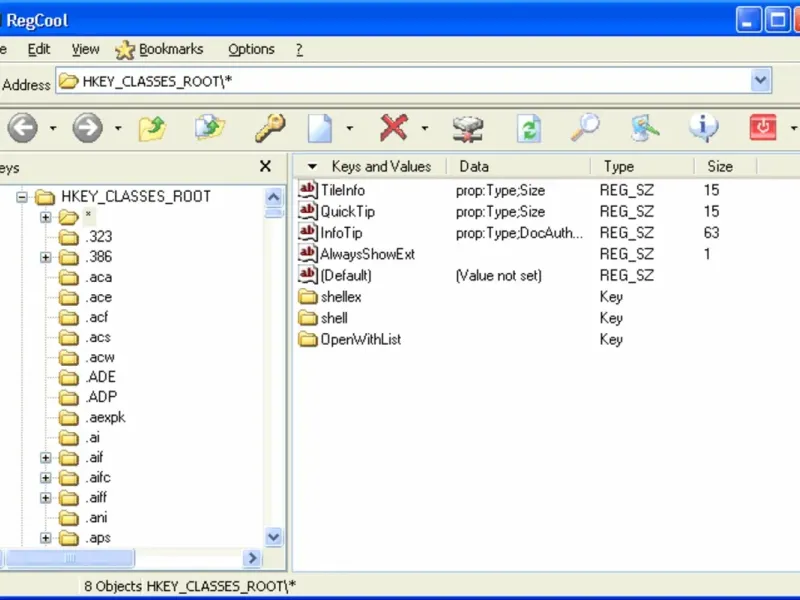Image resolution: width=800 pixels, height=600 pixels.
Task: Click the Back navigation arrow icon
Action: click(22, 128)
